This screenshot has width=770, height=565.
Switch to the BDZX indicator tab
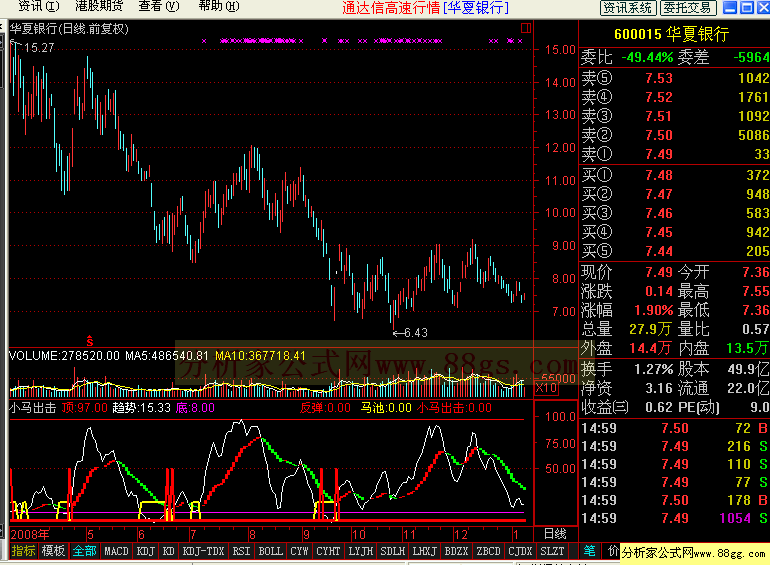(456, 551)
